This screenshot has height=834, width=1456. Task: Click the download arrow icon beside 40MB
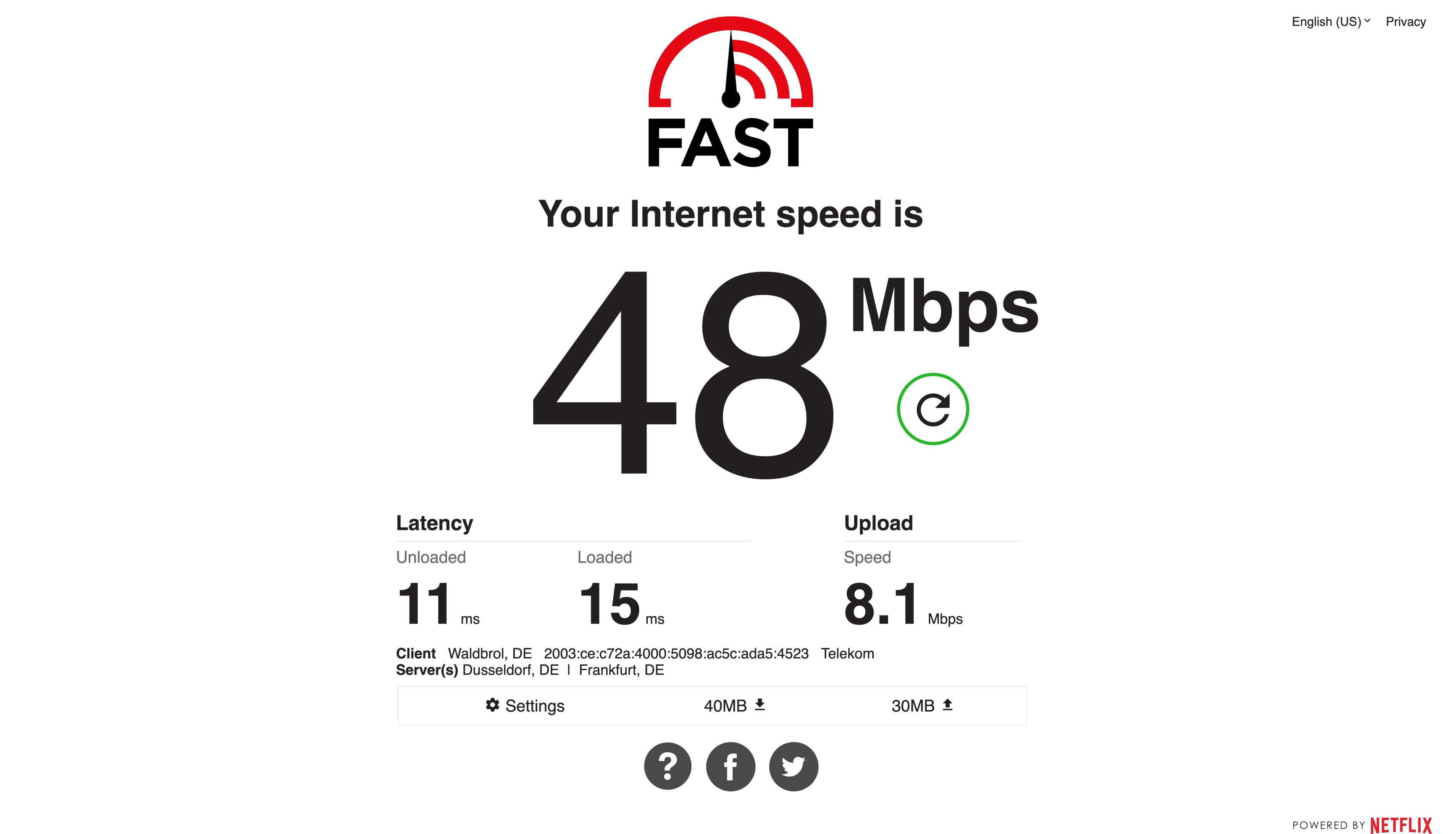[x=760, y=705]
